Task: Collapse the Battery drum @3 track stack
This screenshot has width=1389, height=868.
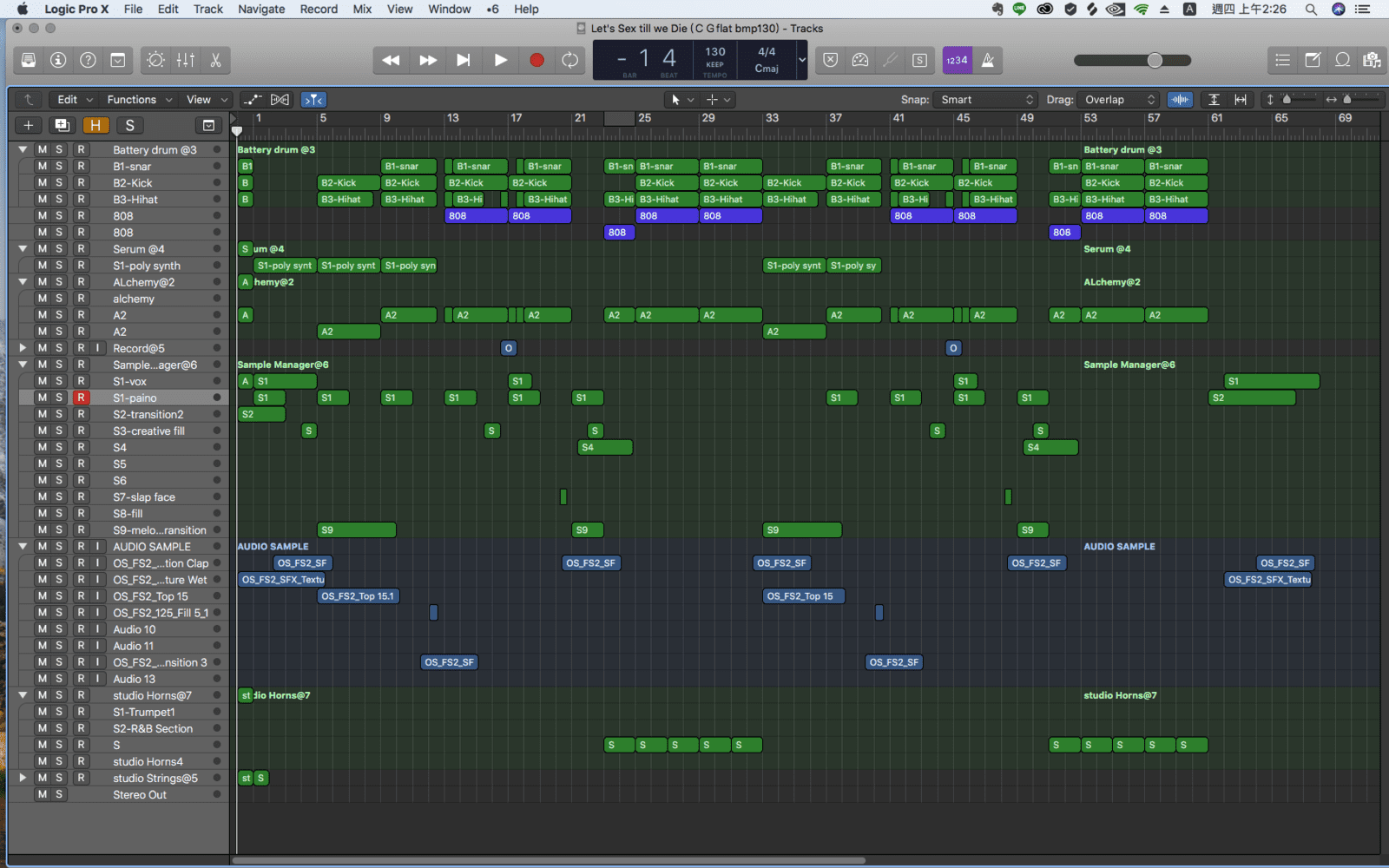Action: tap(23, 149)
